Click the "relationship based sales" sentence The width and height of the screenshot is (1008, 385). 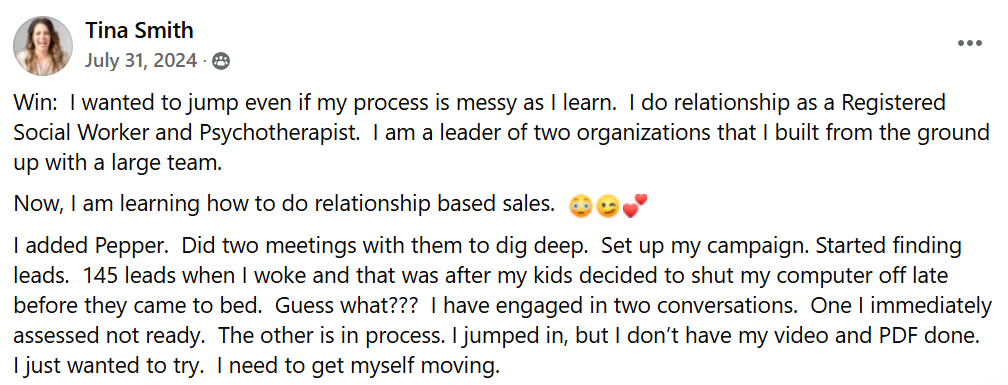pyautogui.click(x=284, y=204)
